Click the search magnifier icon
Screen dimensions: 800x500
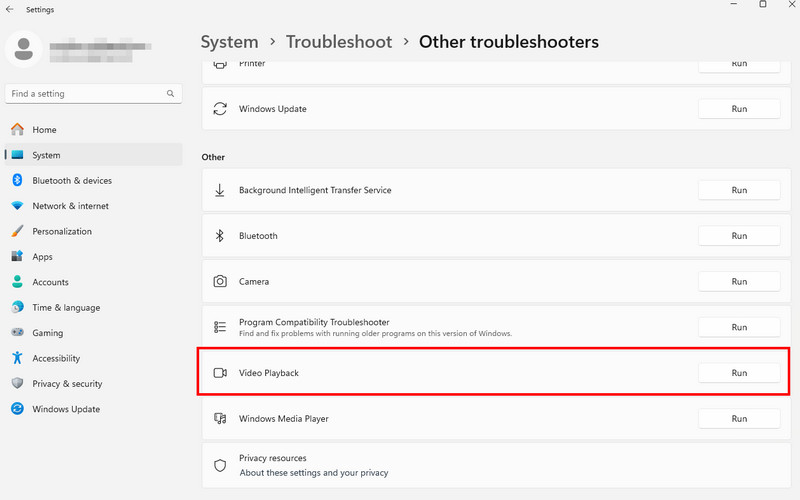(171, 94)
